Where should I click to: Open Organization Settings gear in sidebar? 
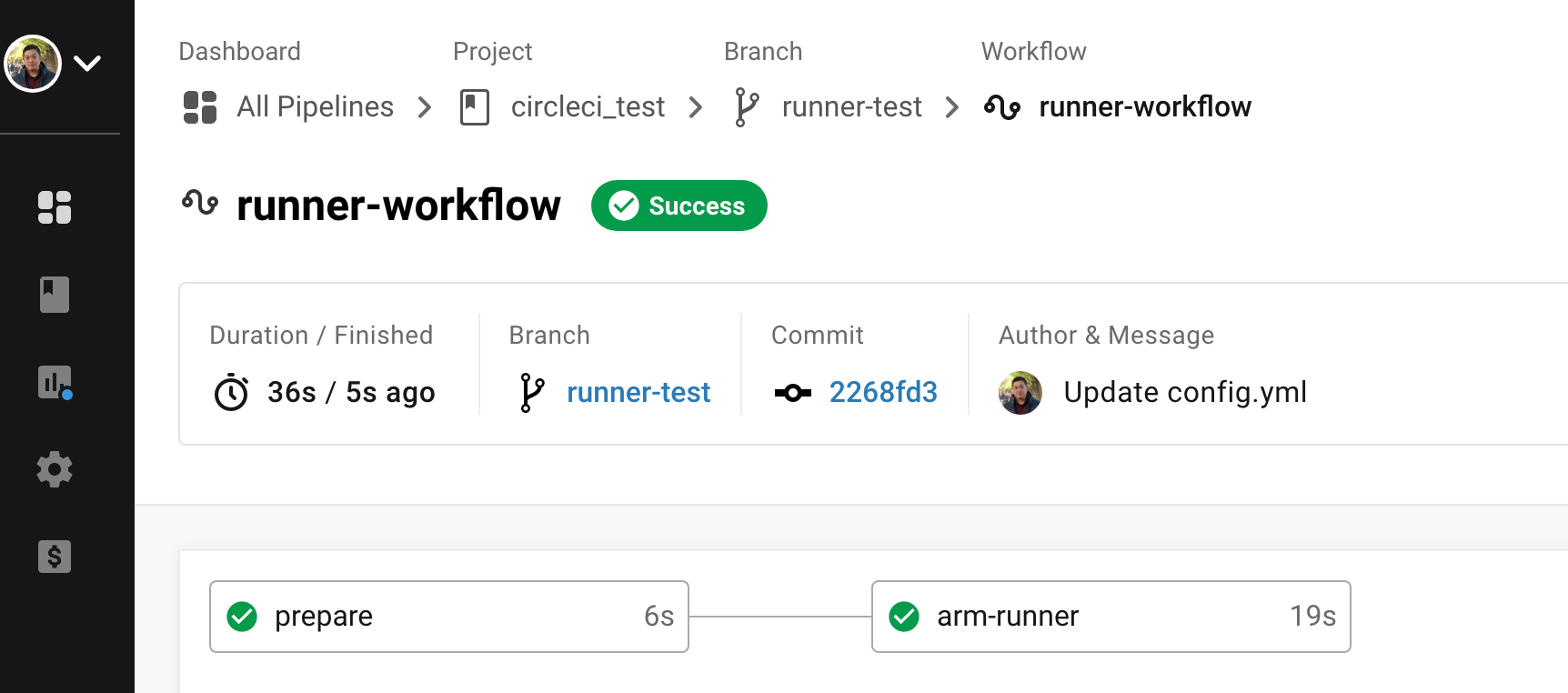pos(55,469)
